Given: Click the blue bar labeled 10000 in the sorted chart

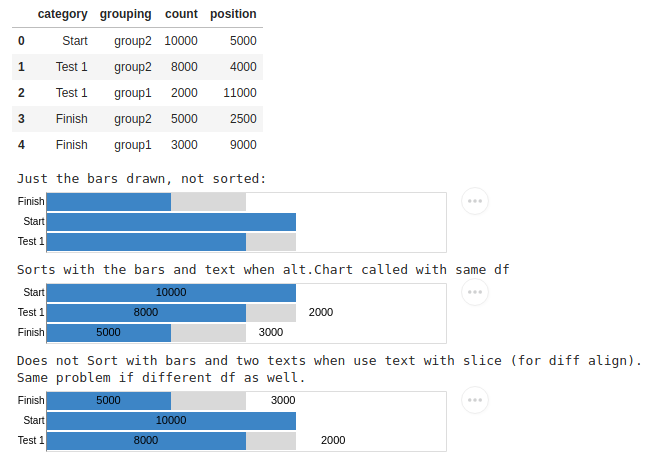Looking at the screenshot, I should [171, 292].
